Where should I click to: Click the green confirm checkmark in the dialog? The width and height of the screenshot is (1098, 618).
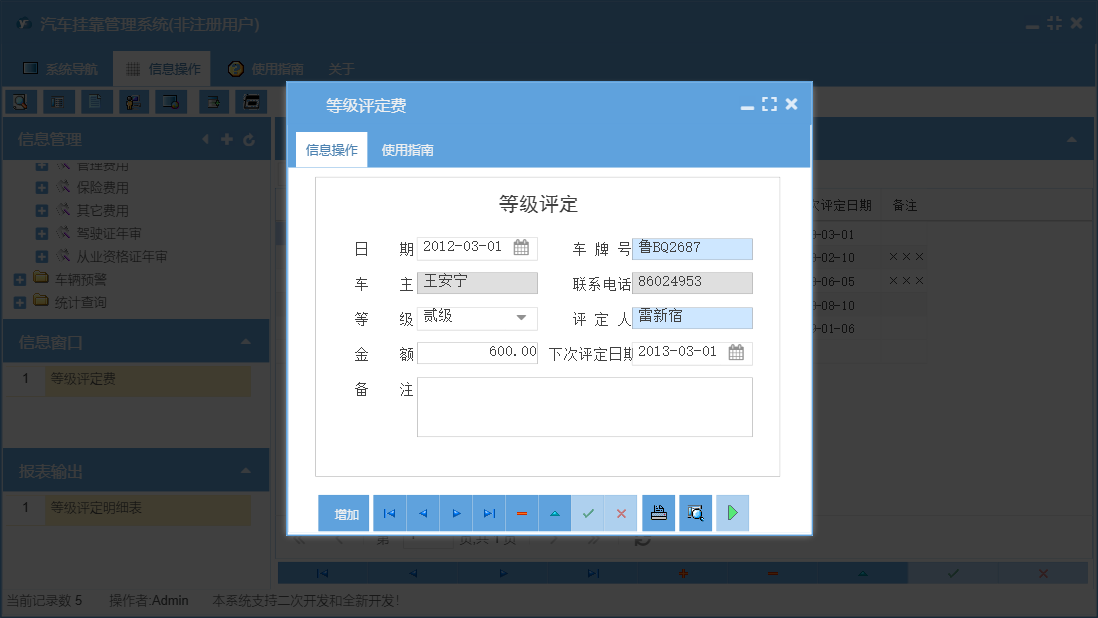pos(588,512)
